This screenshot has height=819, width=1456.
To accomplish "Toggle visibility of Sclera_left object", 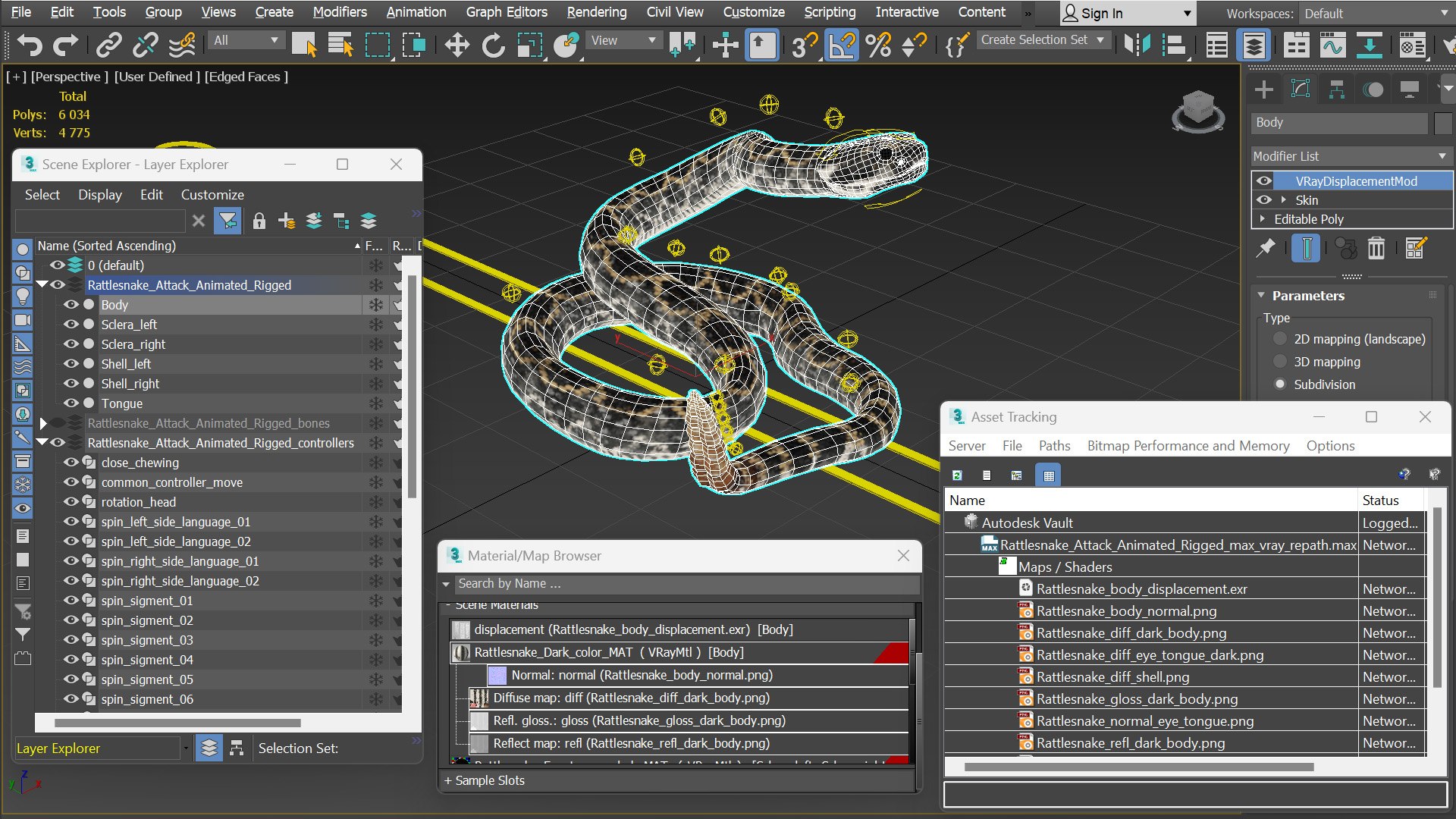I will (71, 324).
